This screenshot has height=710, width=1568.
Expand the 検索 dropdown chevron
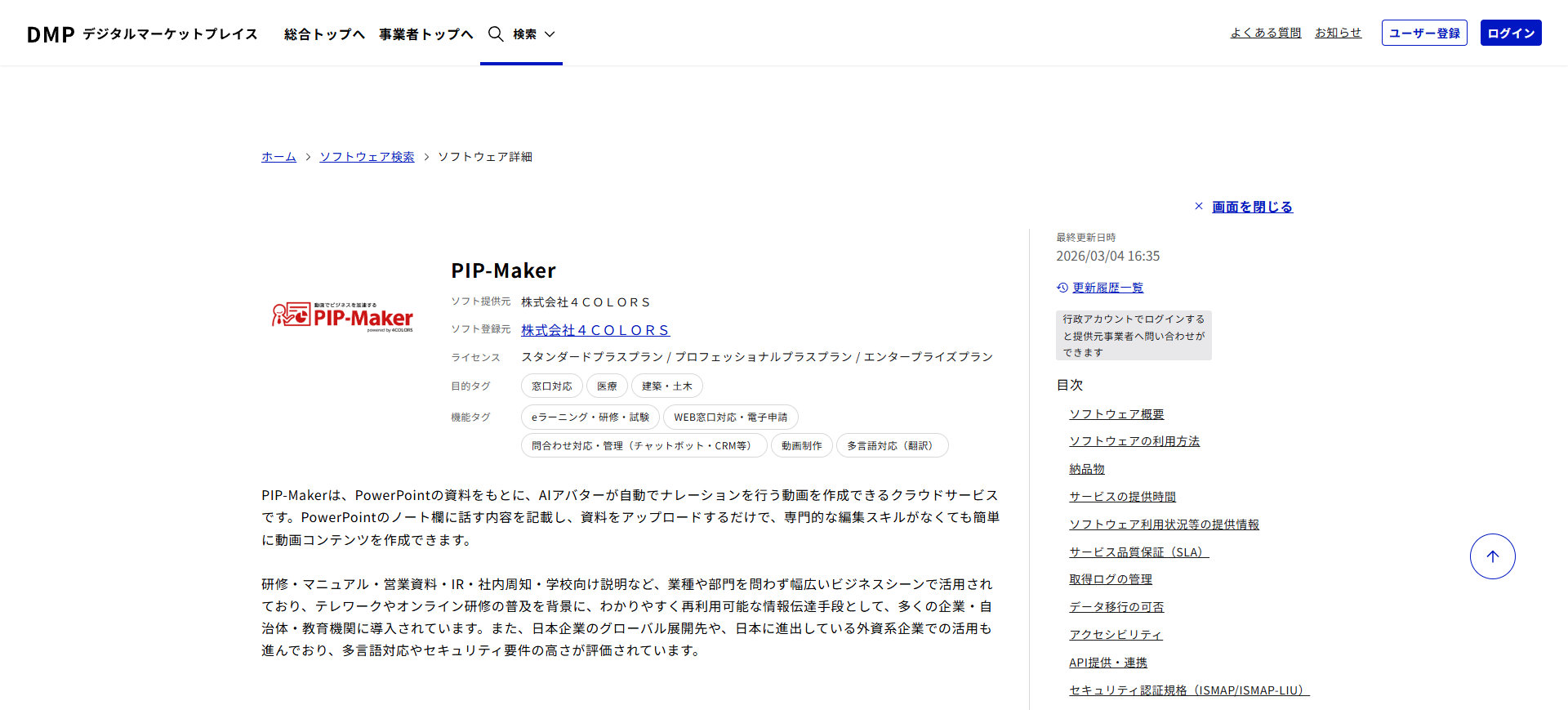tap(550, 34)
